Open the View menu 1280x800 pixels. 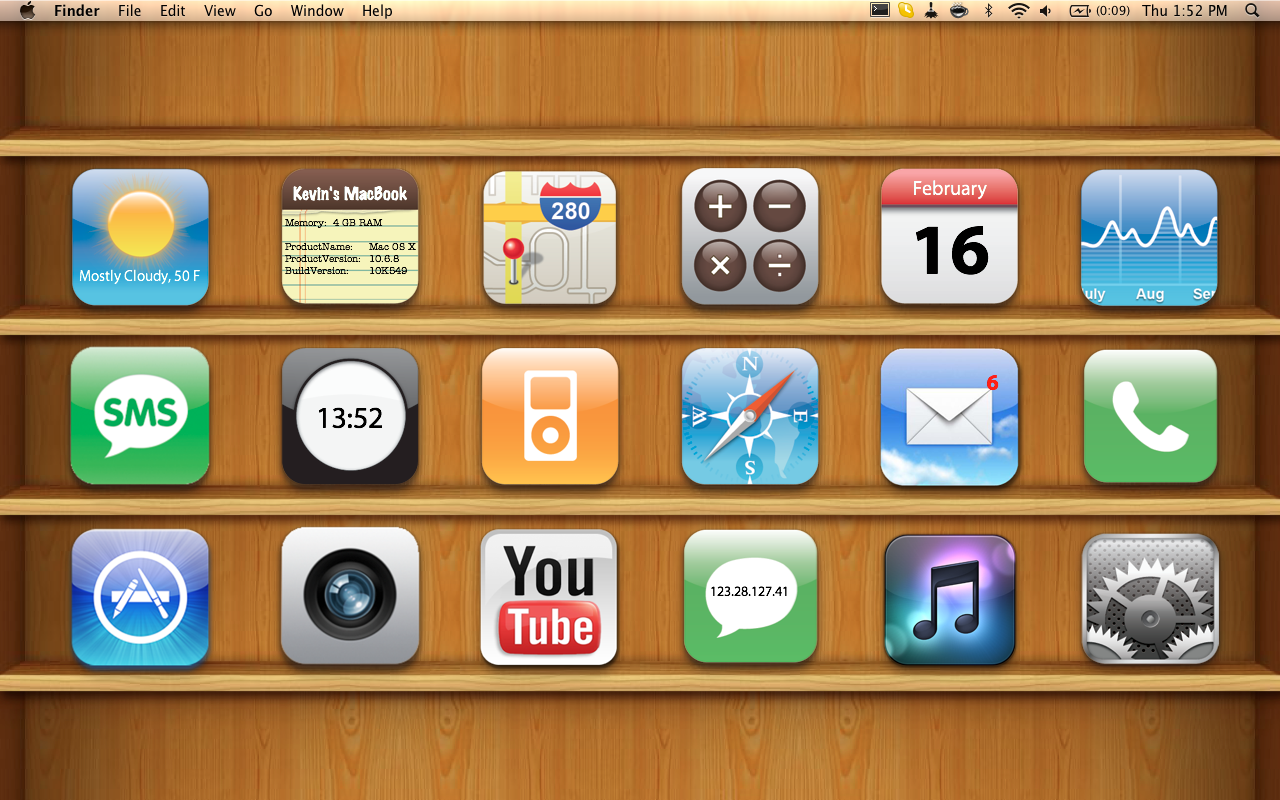pyautogui.click(x=220, y=11)
